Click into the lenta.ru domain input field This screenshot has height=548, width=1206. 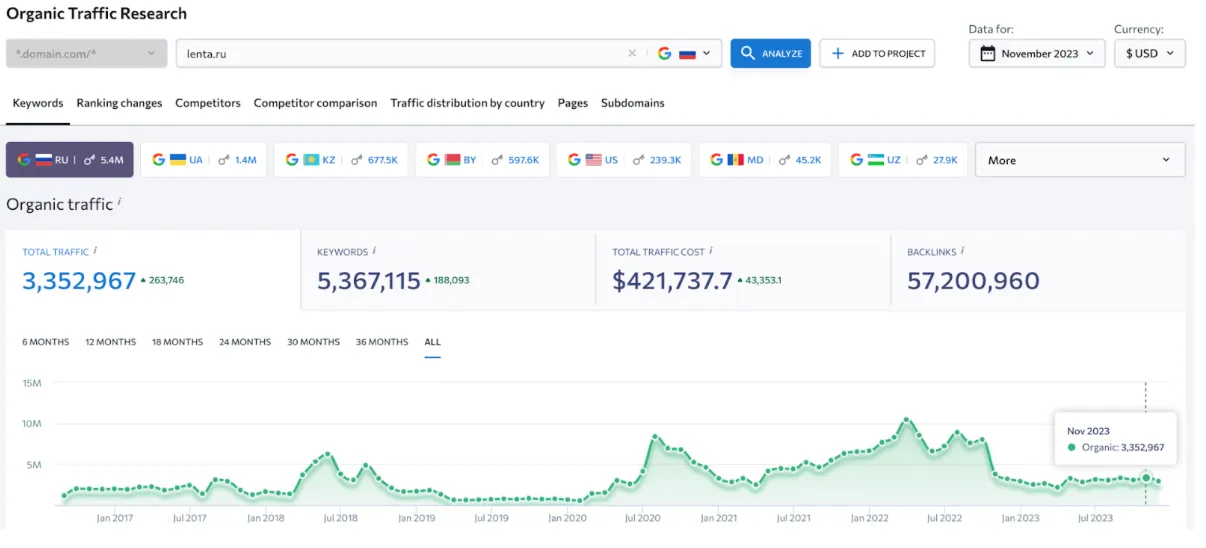(400, 54)
